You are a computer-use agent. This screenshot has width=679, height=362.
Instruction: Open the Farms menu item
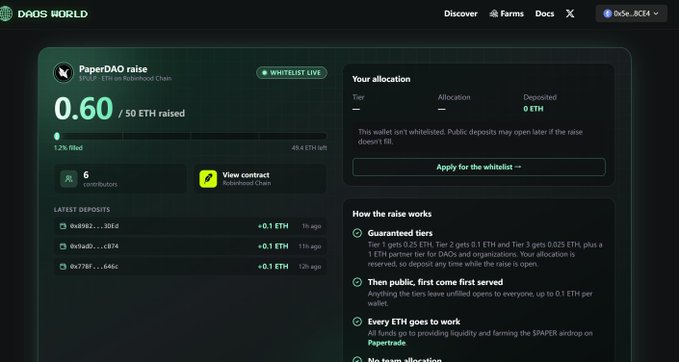coord(507,13)
